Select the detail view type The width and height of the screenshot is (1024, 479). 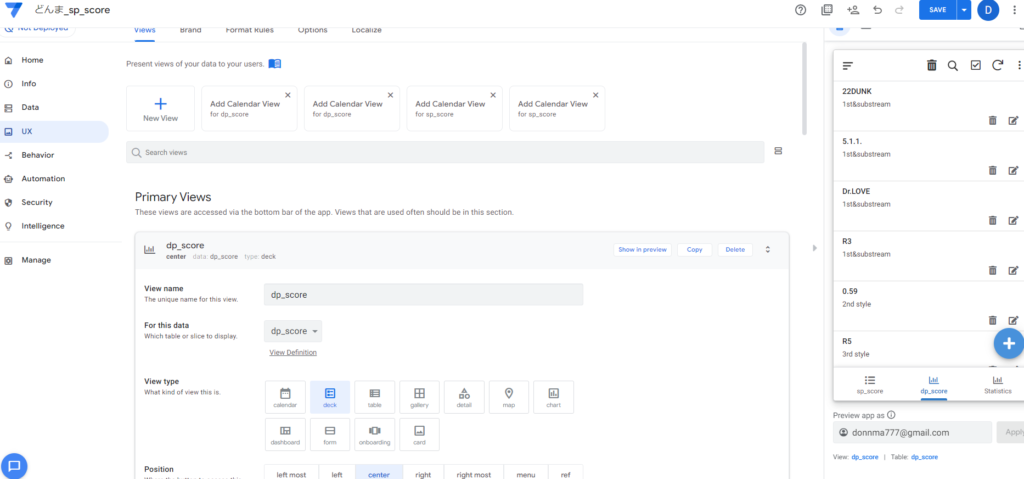464,397
